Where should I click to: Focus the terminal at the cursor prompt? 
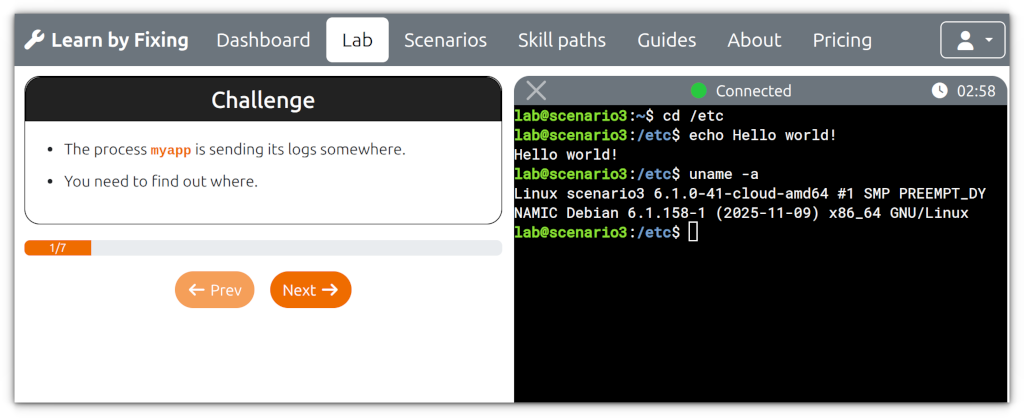pos(694,232)
